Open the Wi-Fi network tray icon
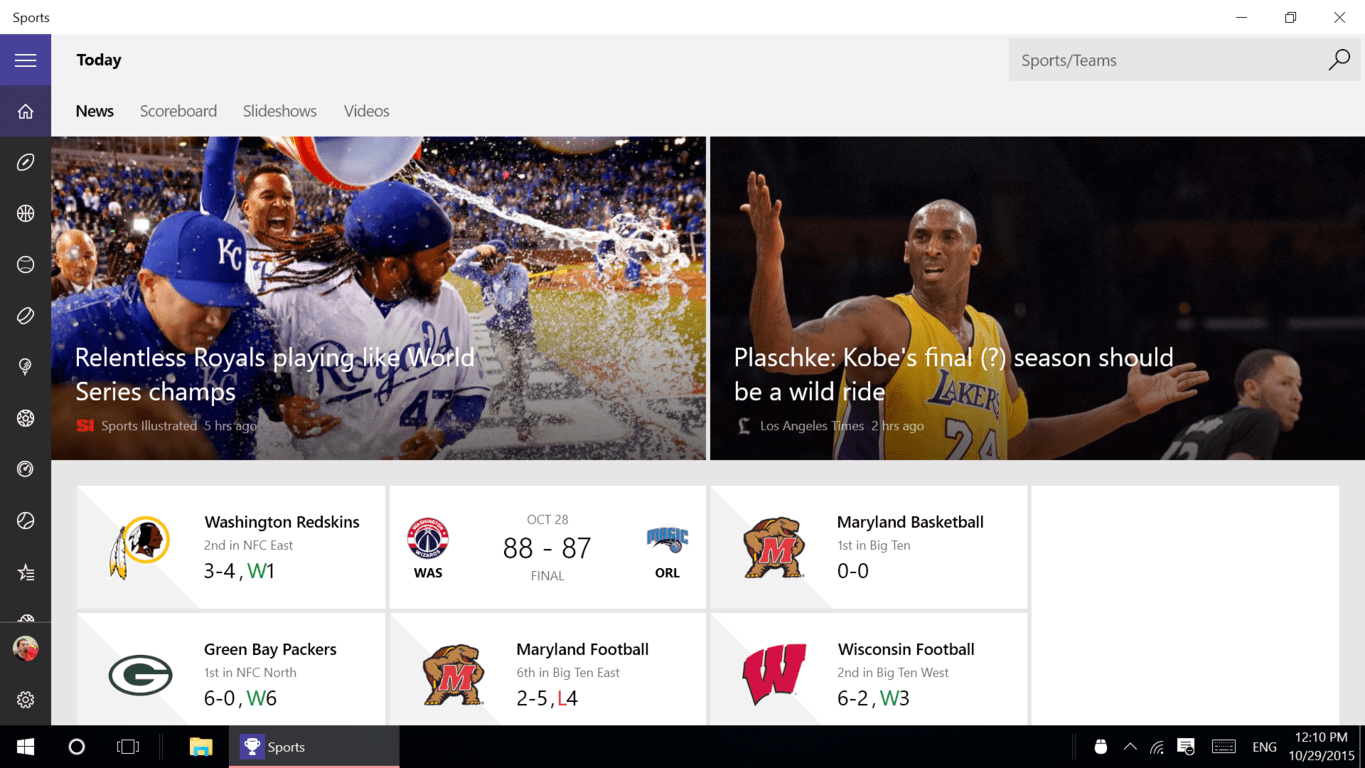Screen dimensions: 1365x768 [1157, 747]
